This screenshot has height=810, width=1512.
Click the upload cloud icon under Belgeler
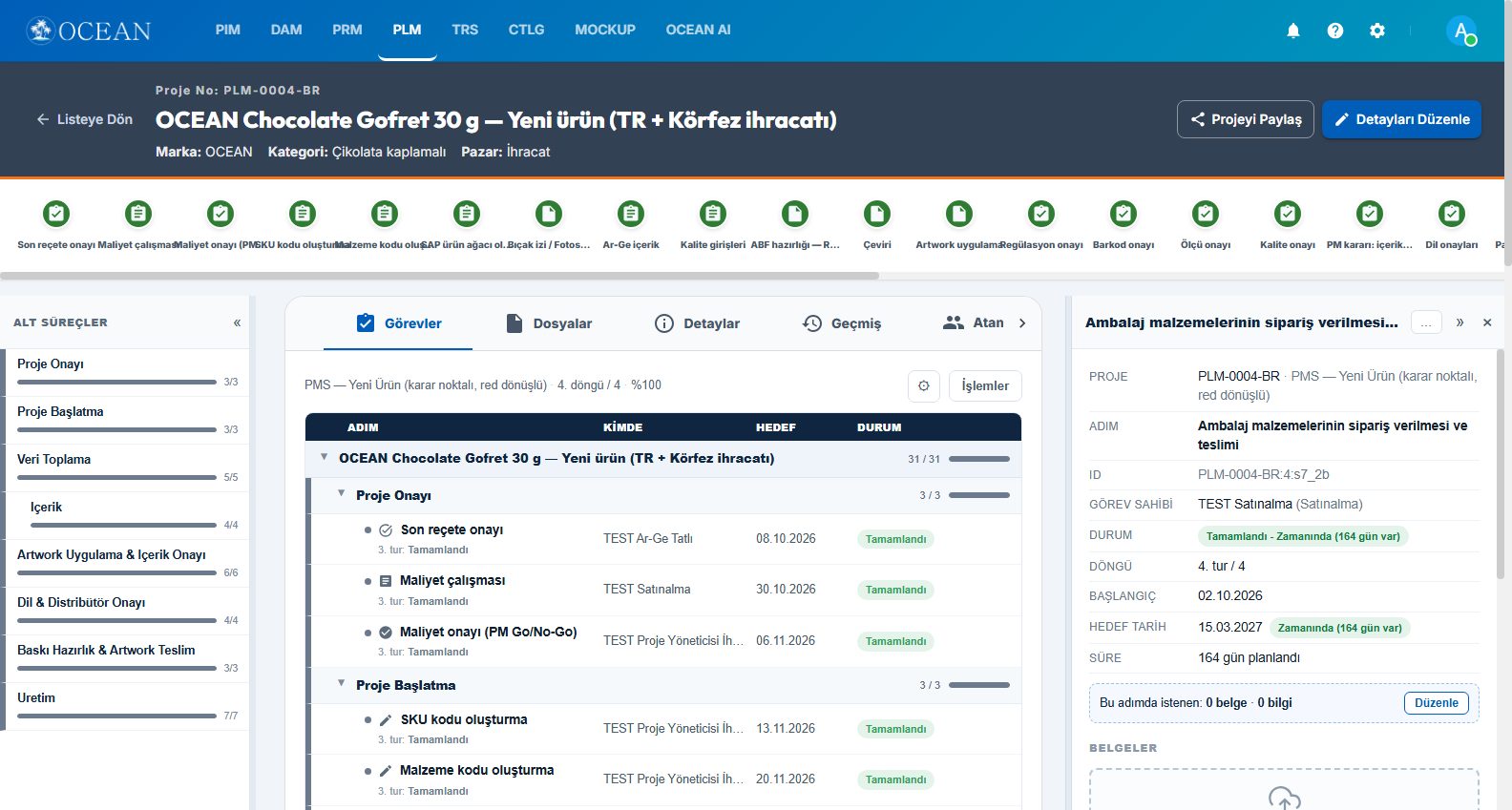1284,798
